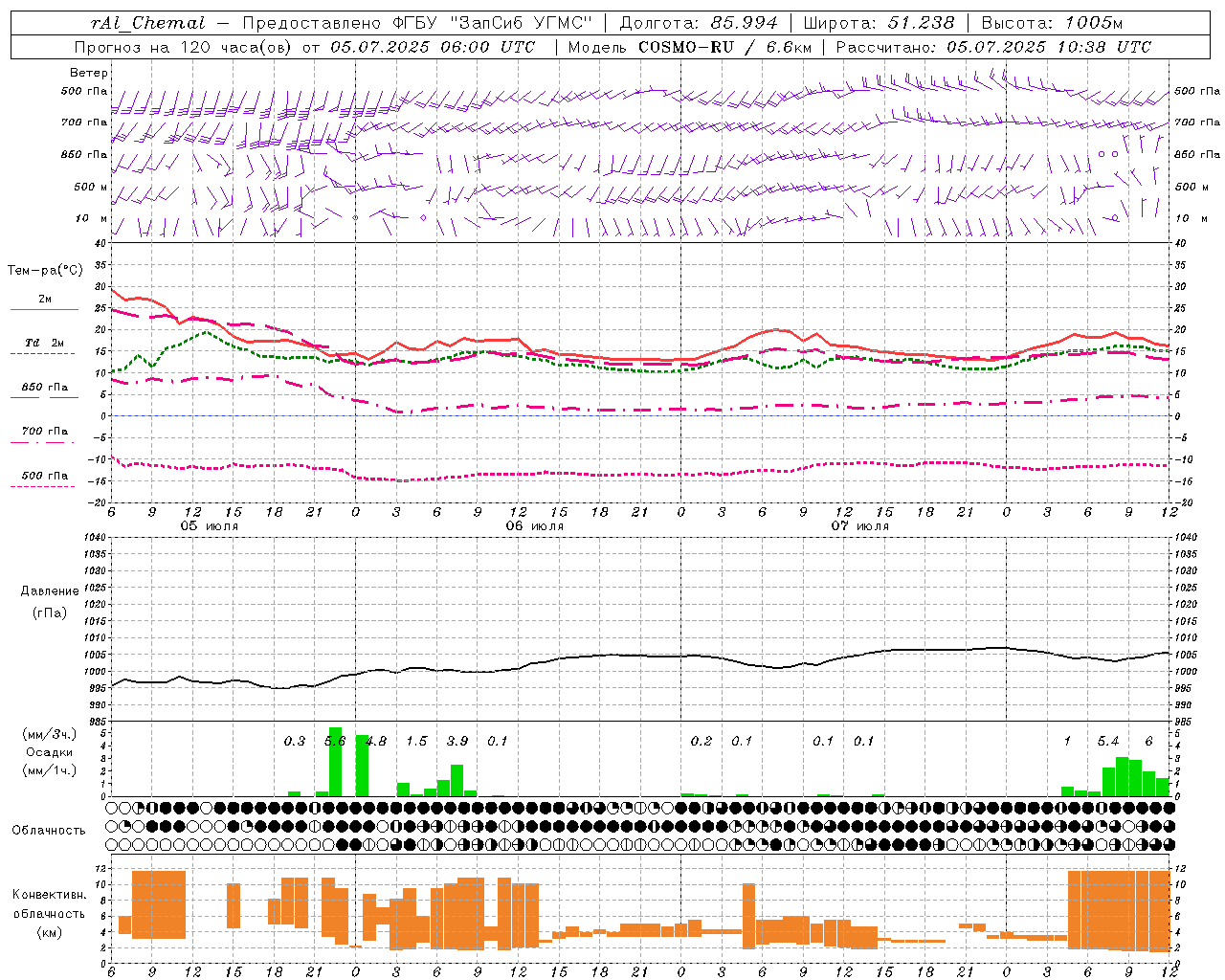
Task: Click the elevation text 'Высота: 1005м'
Action: [x=1052, y=23]
